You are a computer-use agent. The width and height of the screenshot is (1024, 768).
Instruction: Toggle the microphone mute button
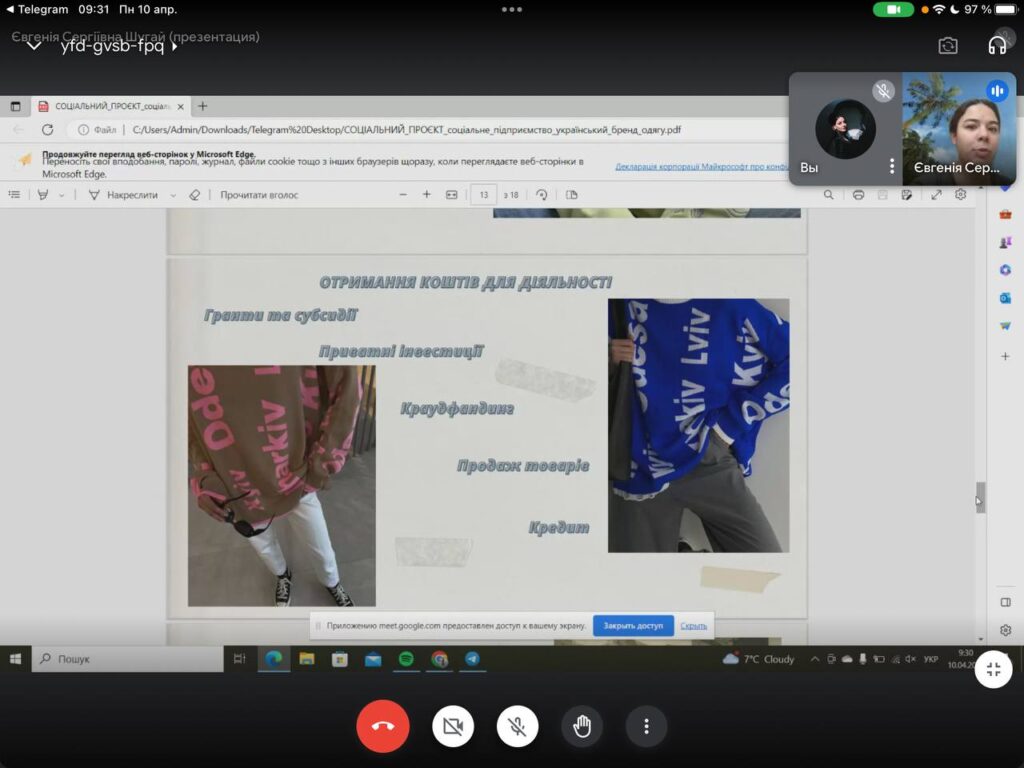pos(517,726)
